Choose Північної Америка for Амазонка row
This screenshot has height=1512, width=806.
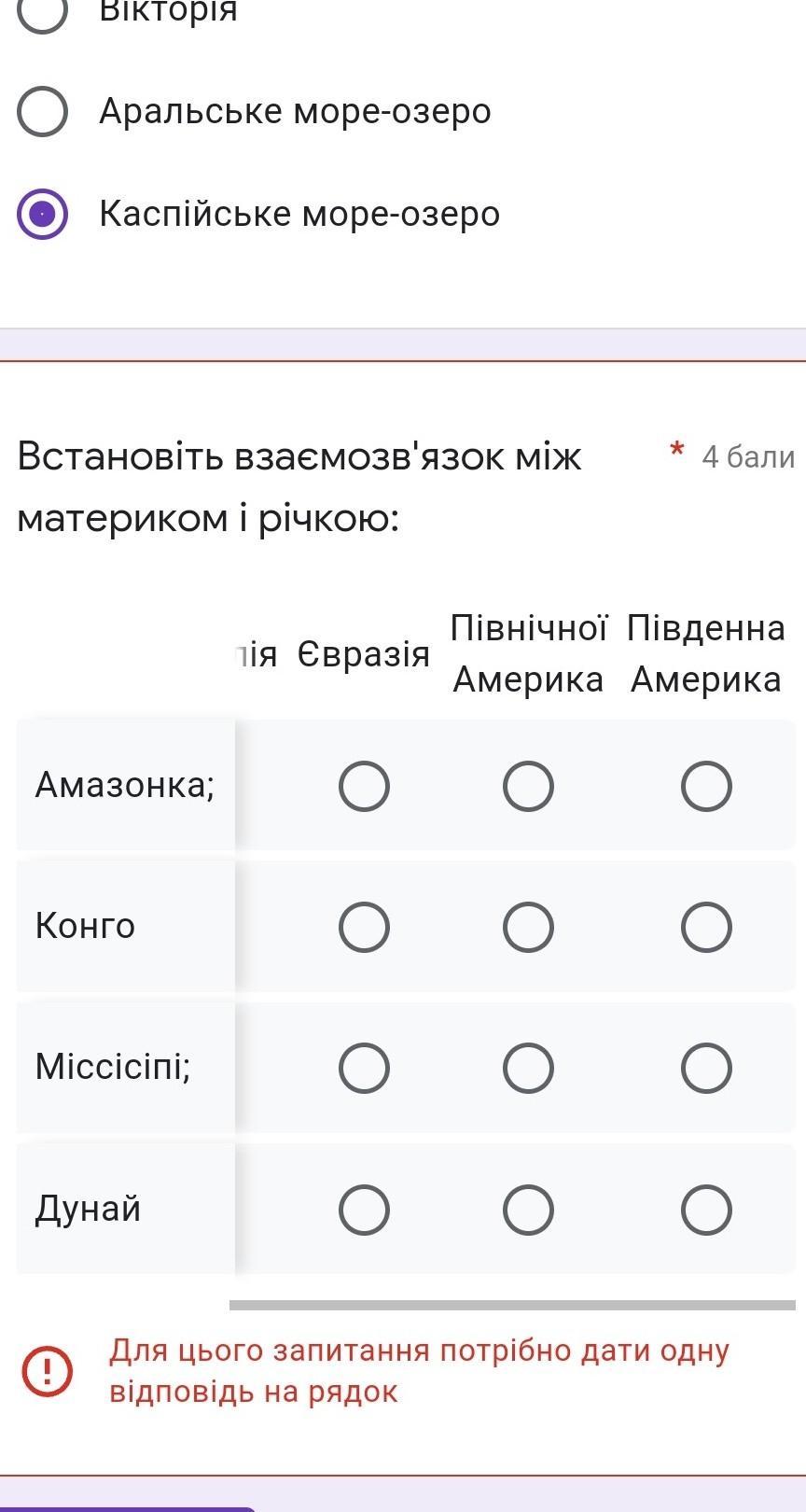528,786
